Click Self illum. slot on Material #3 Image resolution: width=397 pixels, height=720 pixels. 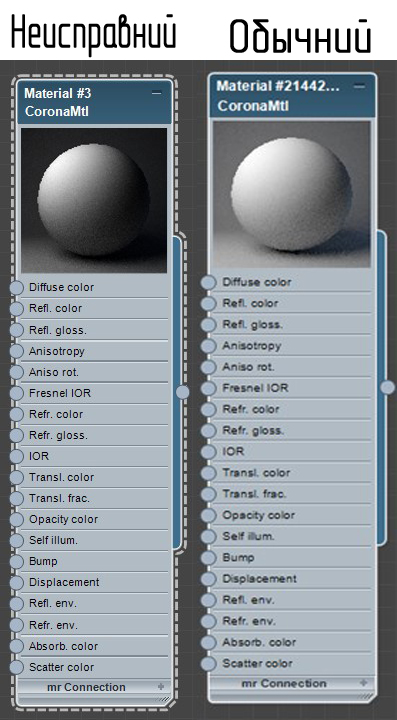[x=94, y=540]
